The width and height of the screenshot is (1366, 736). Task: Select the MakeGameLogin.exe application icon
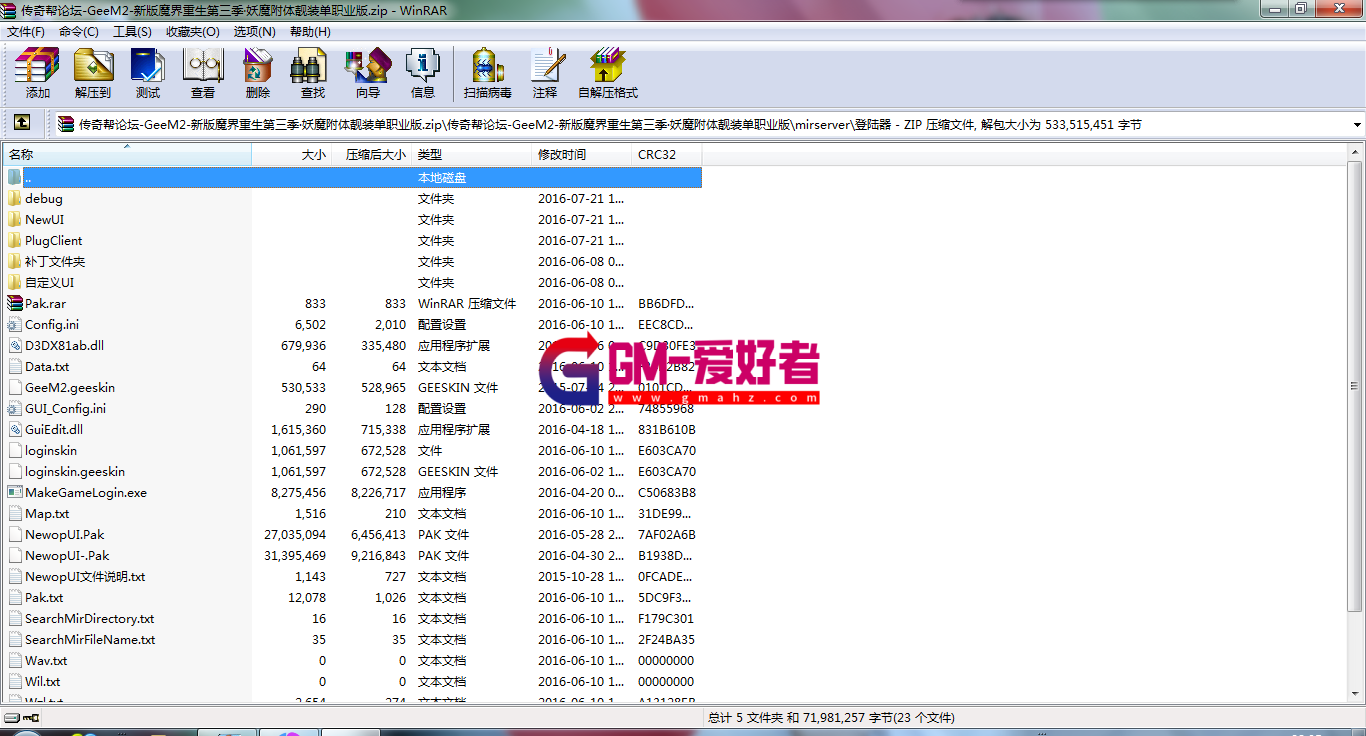point(14,492)
